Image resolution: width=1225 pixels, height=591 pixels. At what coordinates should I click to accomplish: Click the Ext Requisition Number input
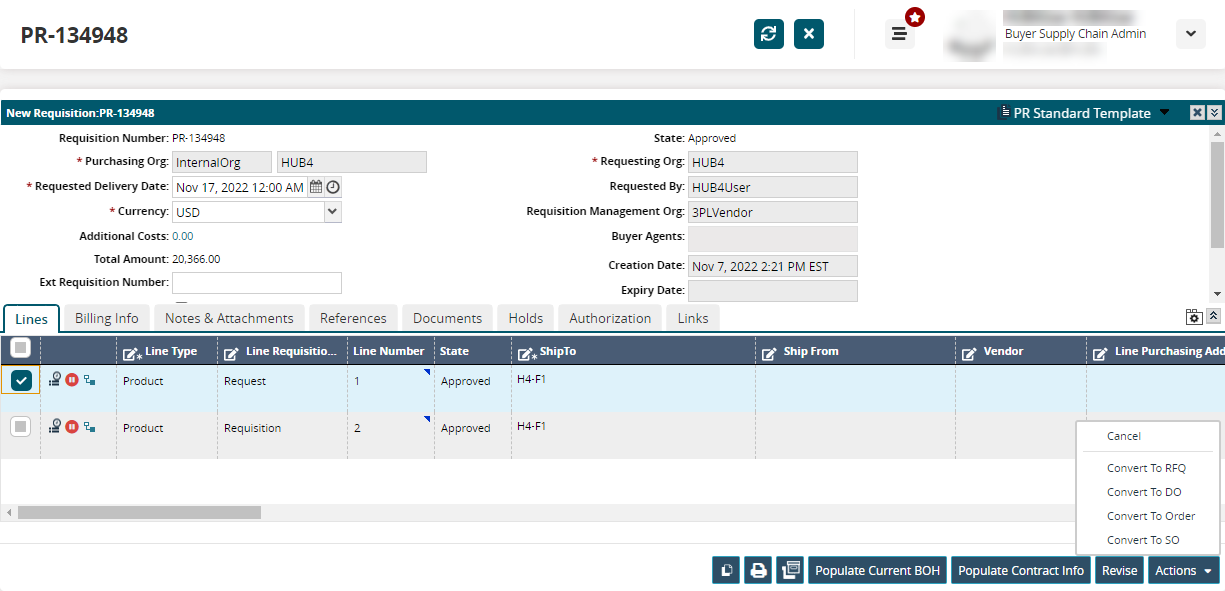pos(257,283)
